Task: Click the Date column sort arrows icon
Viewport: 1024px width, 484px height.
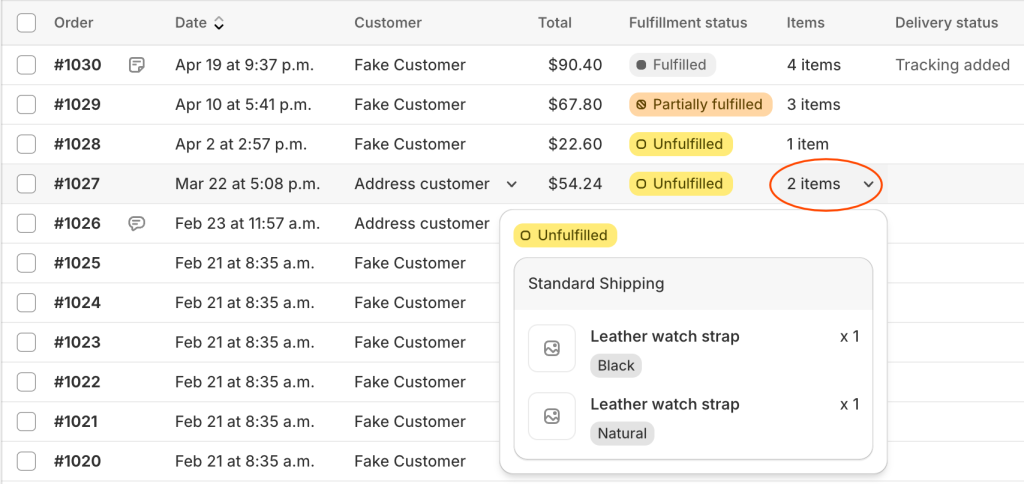Action: click(219, 23)
